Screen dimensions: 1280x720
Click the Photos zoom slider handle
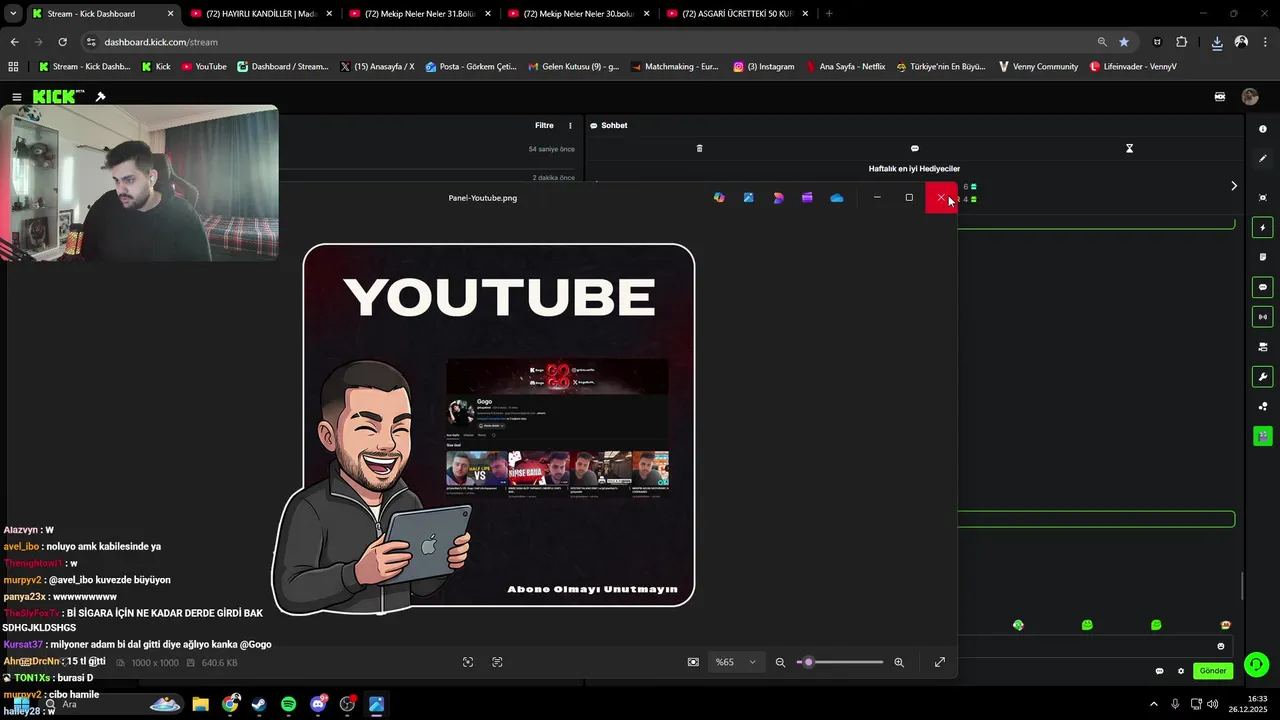coord(808,662)
